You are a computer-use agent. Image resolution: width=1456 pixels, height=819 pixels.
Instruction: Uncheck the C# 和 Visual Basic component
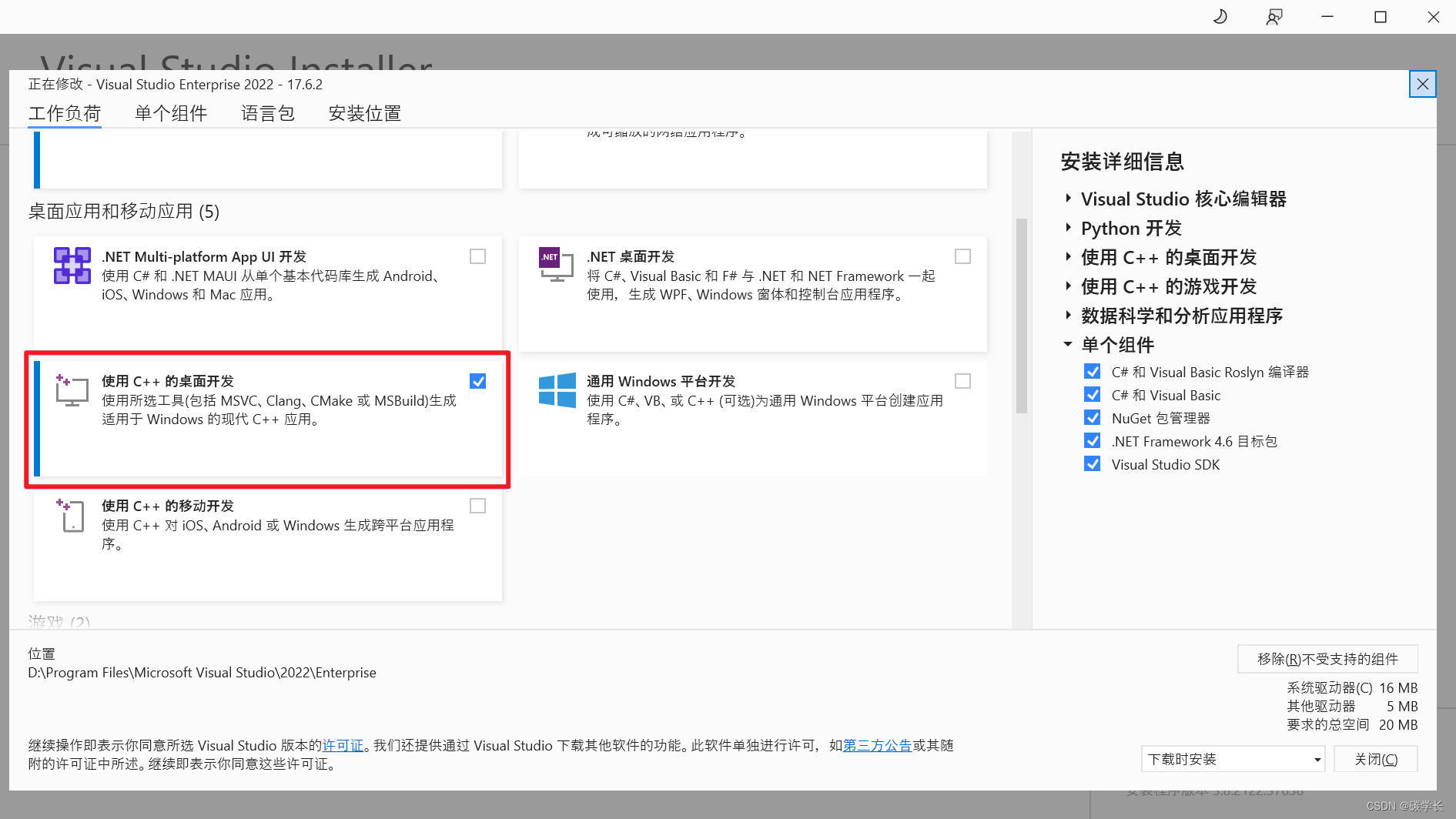1092,395
